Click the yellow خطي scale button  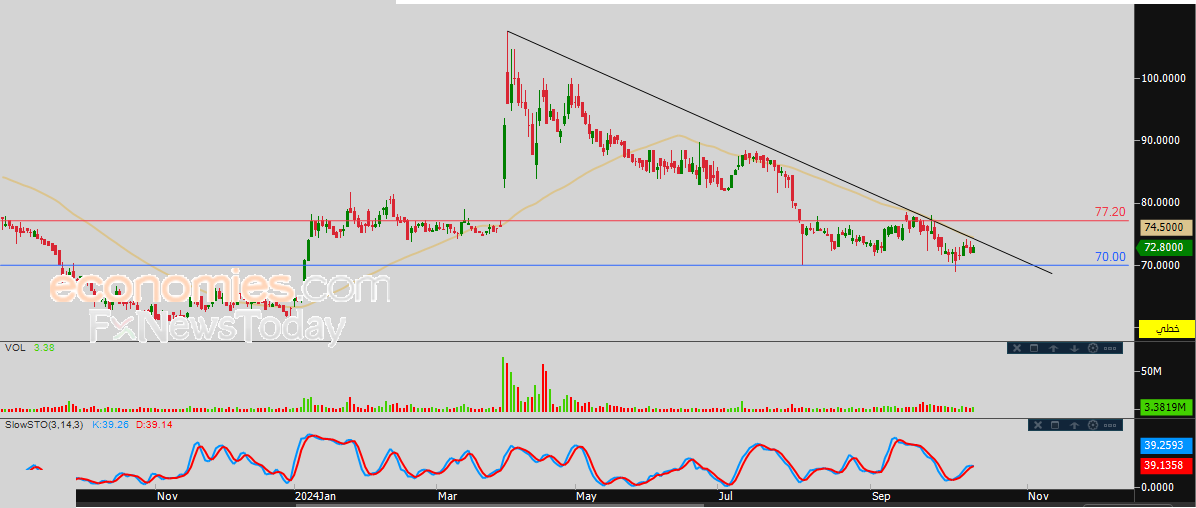[1166, 330]
